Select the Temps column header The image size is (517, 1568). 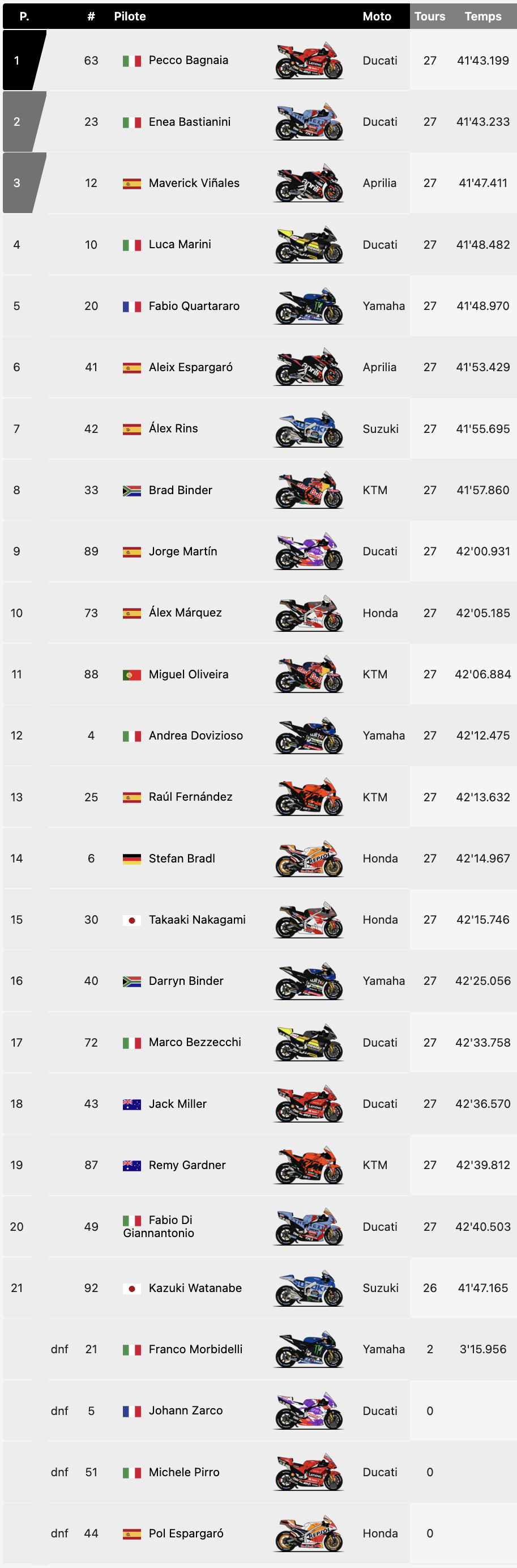[483, 16]
